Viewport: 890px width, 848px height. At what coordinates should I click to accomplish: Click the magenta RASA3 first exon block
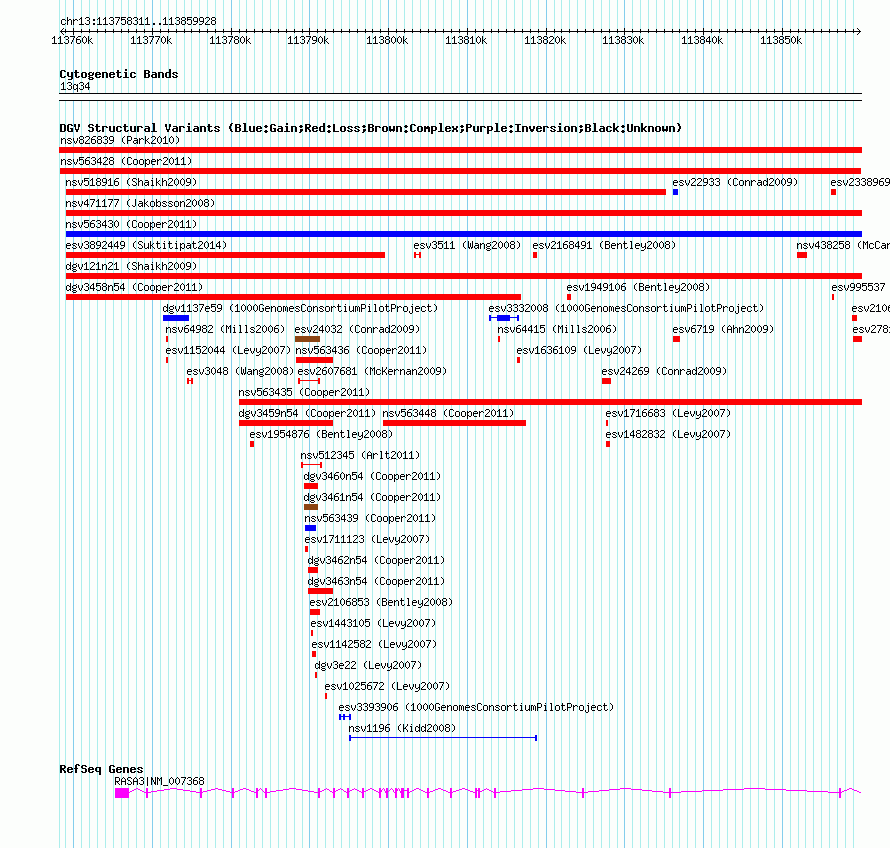122,793
